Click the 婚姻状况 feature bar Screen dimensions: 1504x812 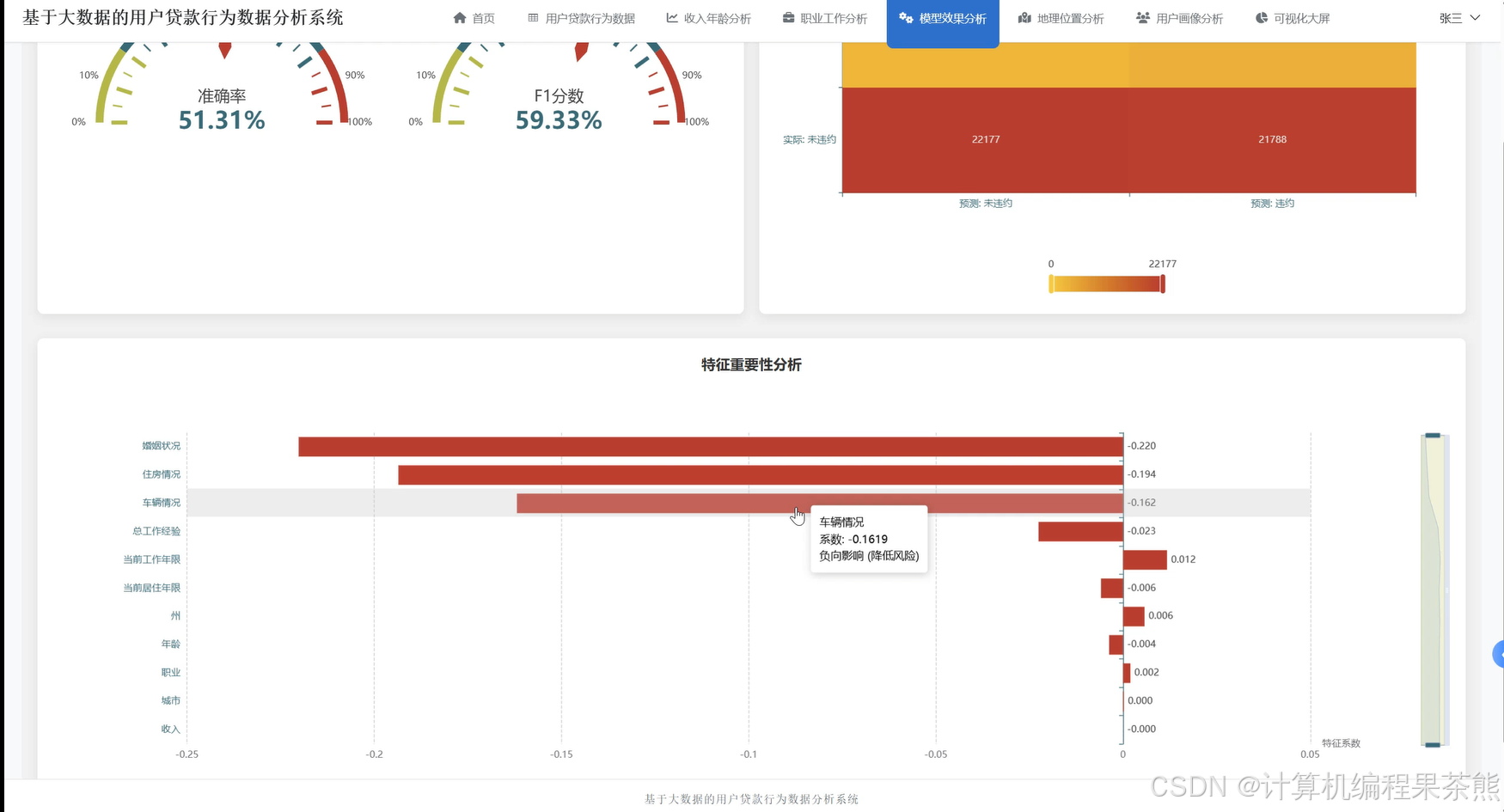tap(711, 447)
